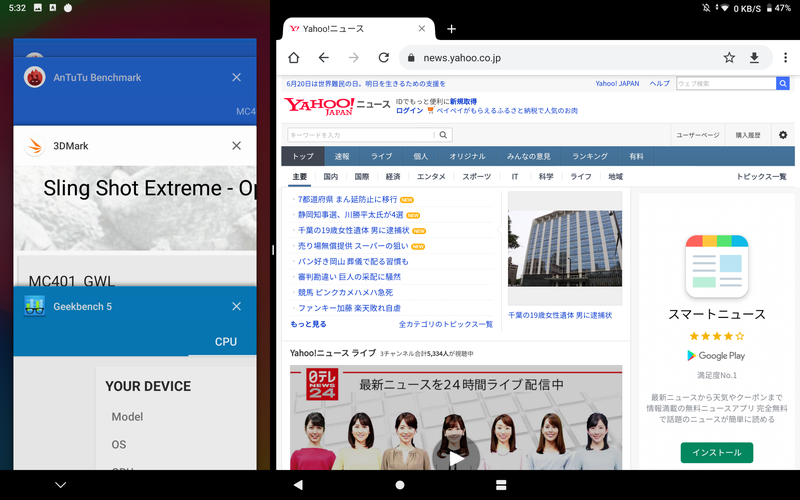Close the Yahoo!ニュース browser tab
800x500 pixels.
(x=422, y=29)
